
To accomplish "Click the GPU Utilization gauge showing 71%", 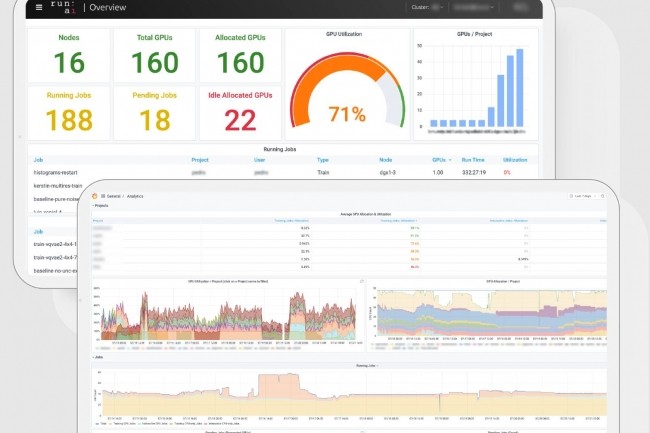I will pyautogui.click(x=347, y=89).
